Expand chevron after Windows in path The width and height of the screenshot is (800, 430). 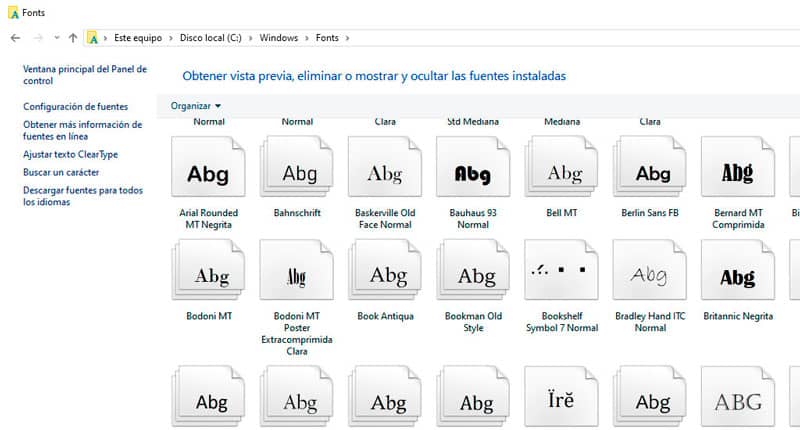tap(307, 38)
